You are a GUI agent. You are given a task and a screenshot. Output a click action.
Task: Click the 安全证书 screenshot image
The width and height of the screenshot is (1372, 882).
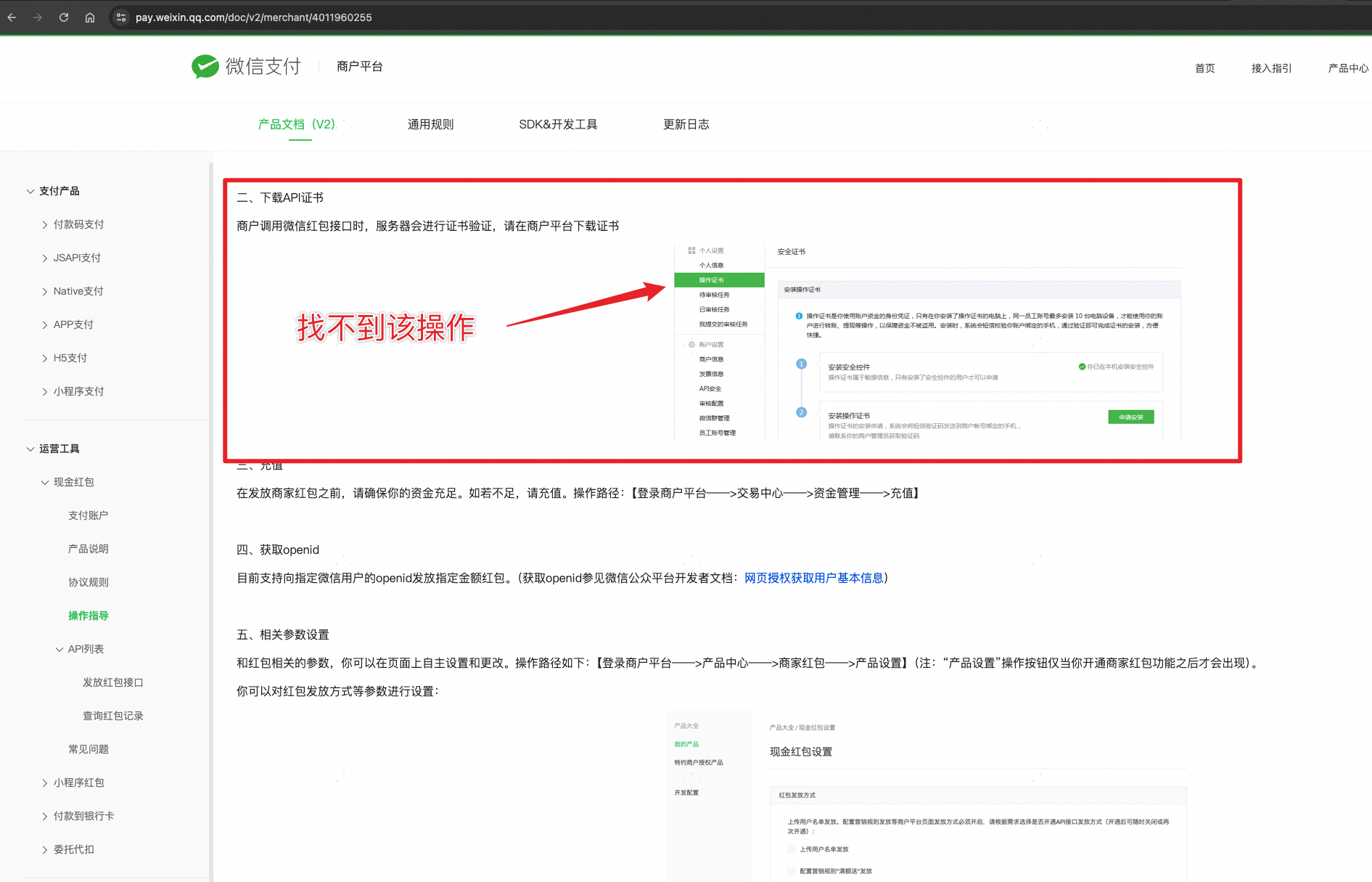click(x=928, y=342)
